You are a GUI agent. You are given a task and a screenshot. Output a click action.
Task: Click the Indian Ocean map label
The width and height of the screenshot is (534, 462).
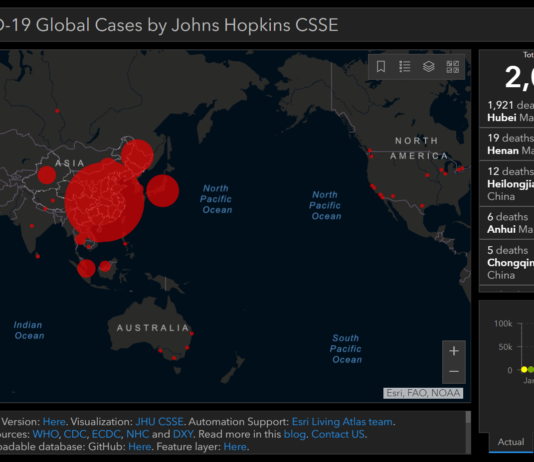pos(29,330)
